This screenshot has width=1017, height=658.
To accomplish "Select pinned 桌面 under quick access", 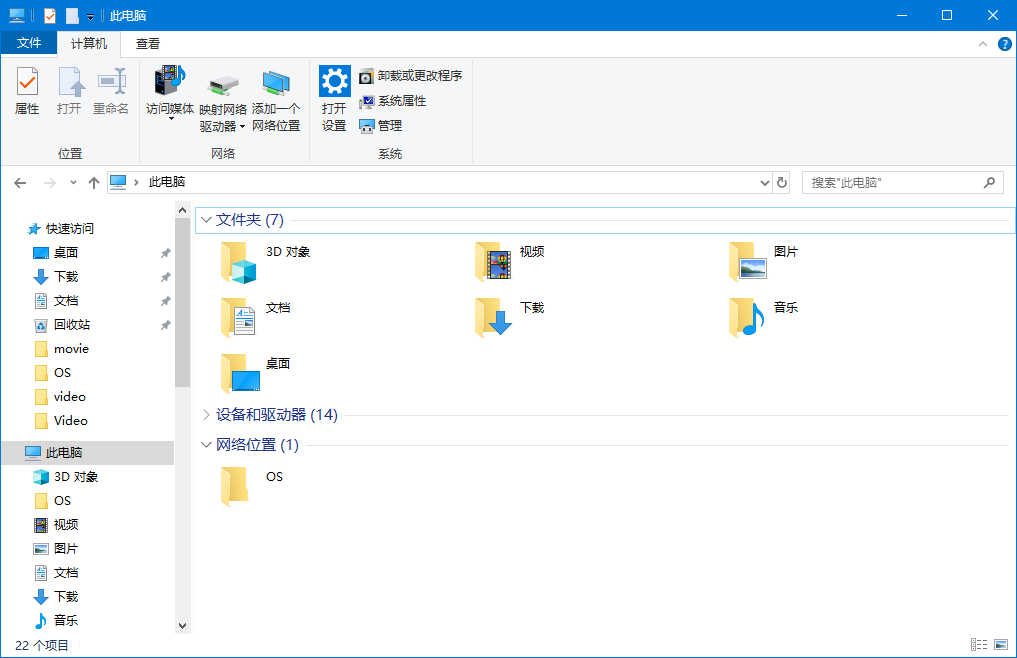I will [66, 252].
